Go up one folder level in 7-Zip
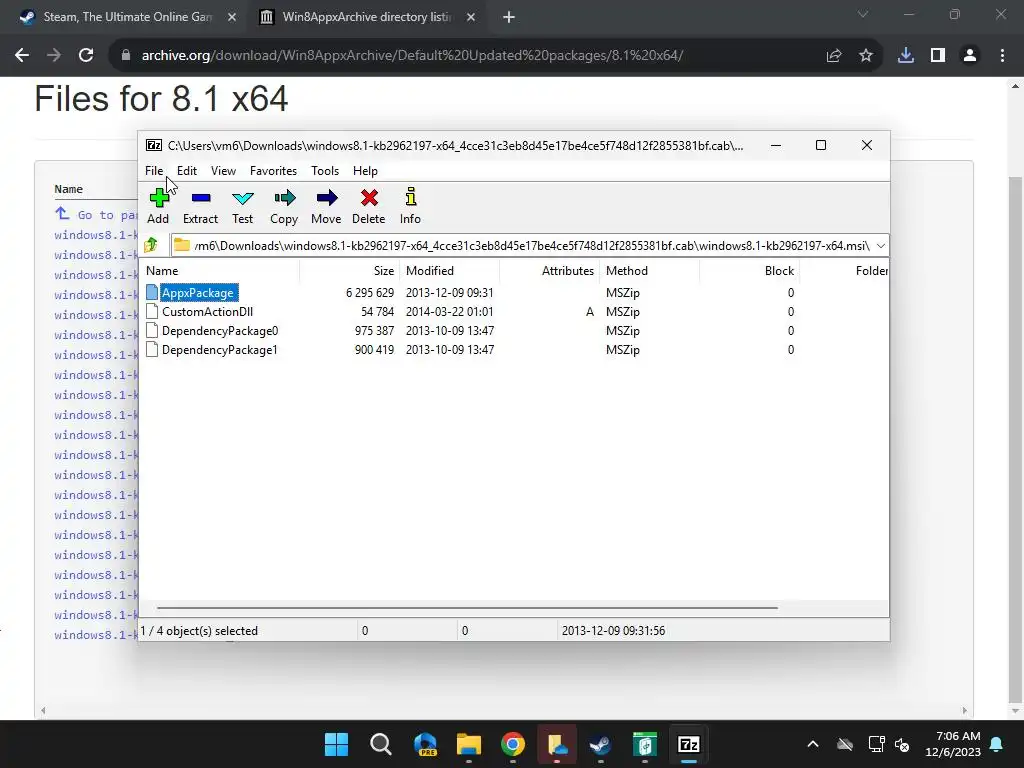 pyautogui.click(x=151, y=246)
